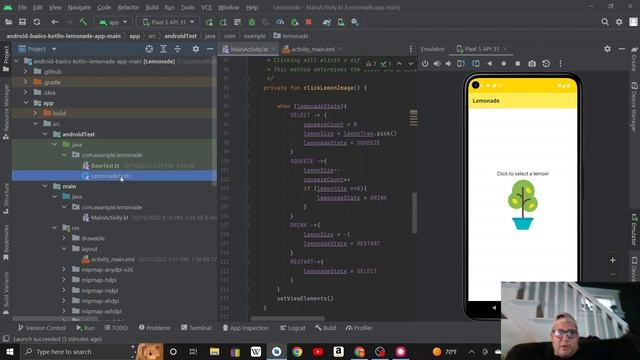This screenshot has height=360, width=640.
Task: Navigate back with the left arrow icon
Action: 55,22
